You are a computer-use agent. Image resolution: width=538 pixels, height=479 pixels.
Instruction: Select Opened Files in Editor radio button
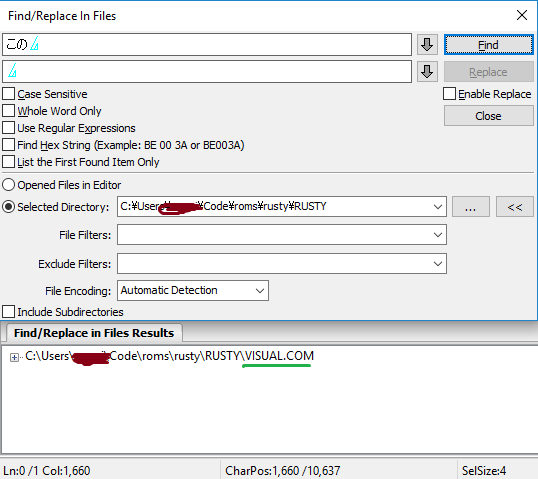pos(9,185)
